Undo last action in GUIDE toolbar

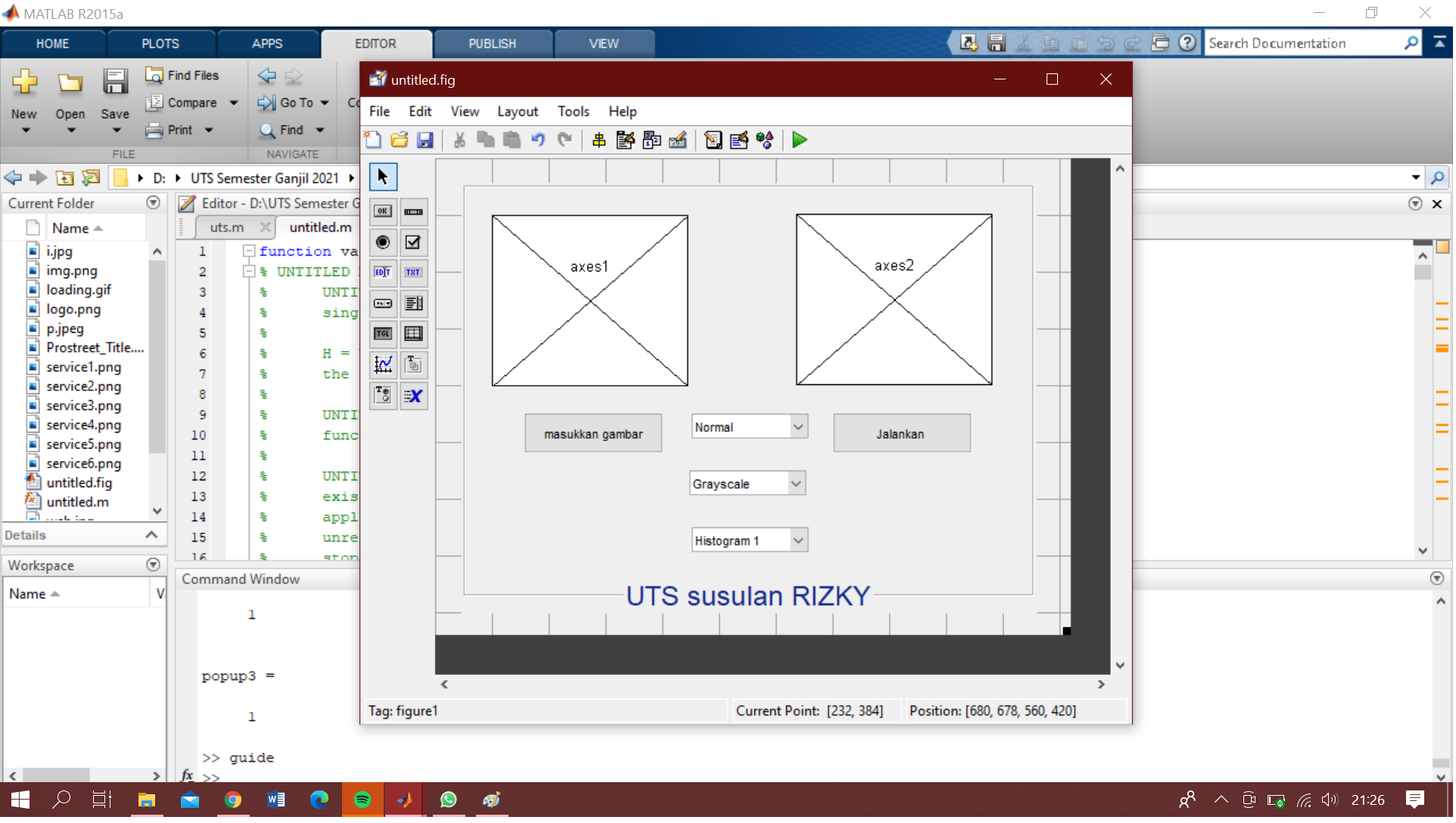(x=538, y=140)
